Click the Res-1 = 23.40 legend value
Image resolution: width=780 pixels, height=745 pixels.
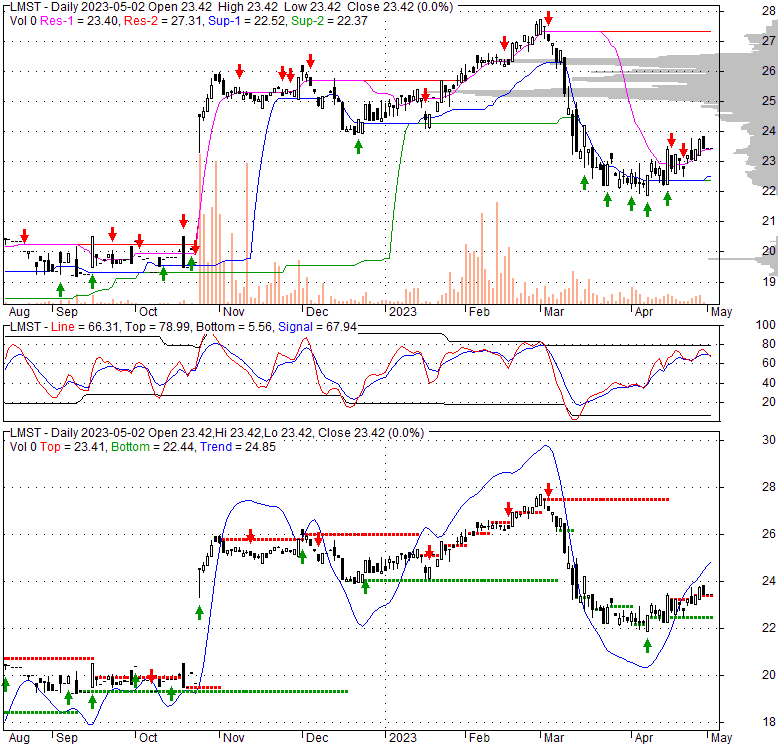click(x=80, y=21)
